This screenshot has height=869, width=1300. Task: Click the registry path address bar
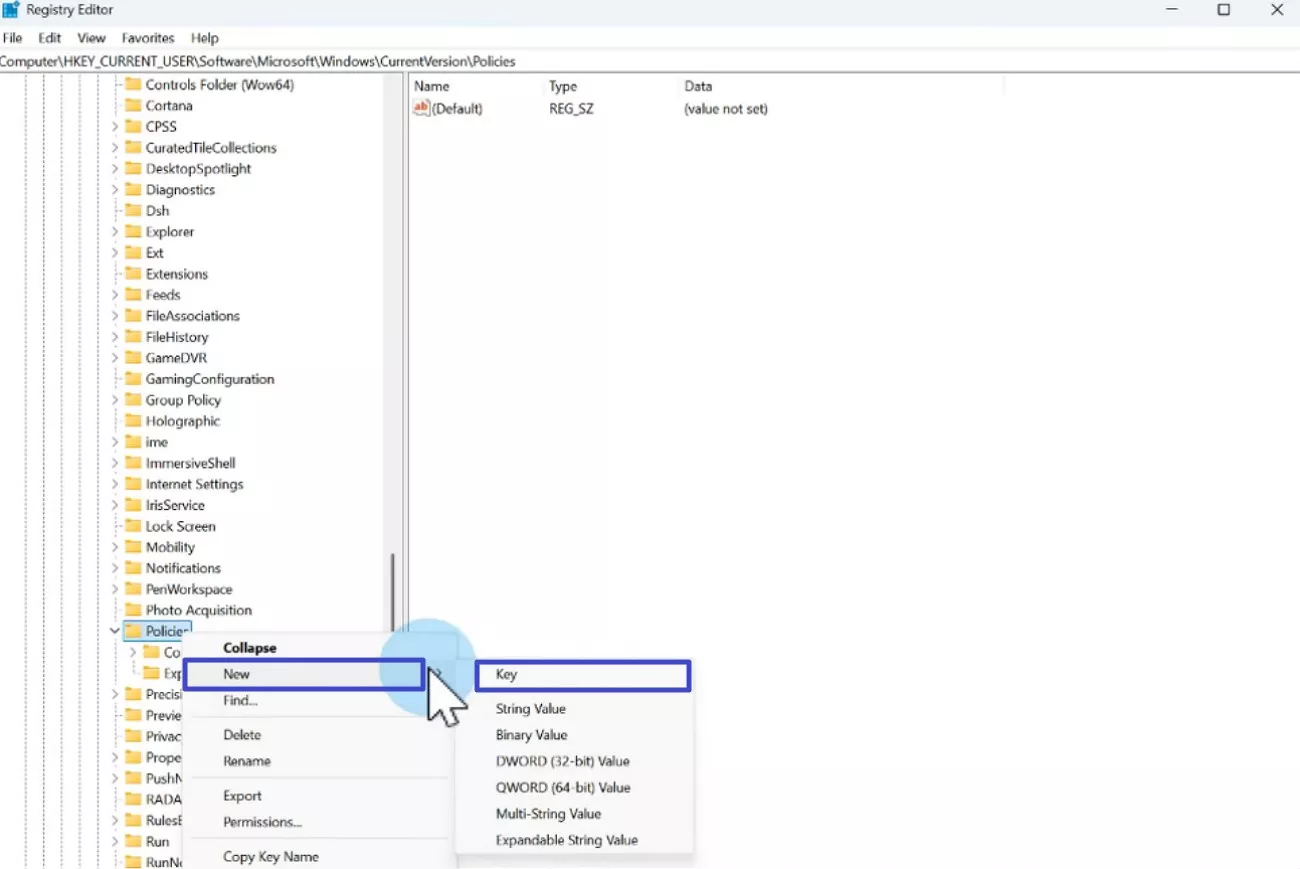650,62
